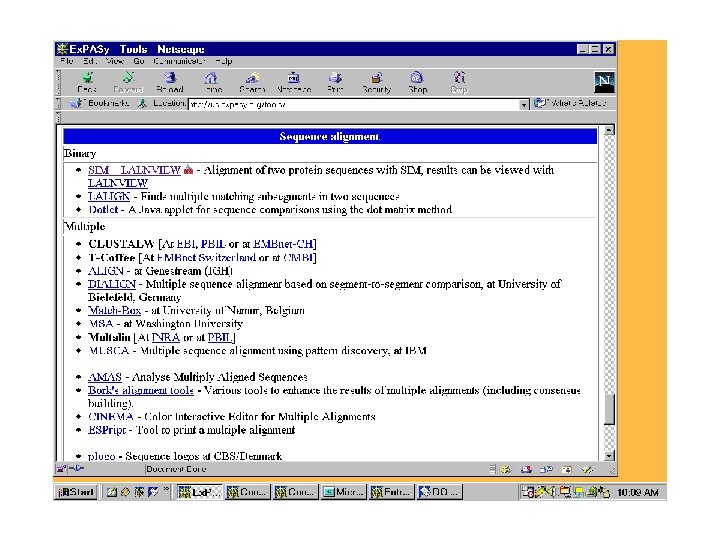This screenshot has width=720, height=540.
Task: Open the Match-Box link
Action: (114, 311)
